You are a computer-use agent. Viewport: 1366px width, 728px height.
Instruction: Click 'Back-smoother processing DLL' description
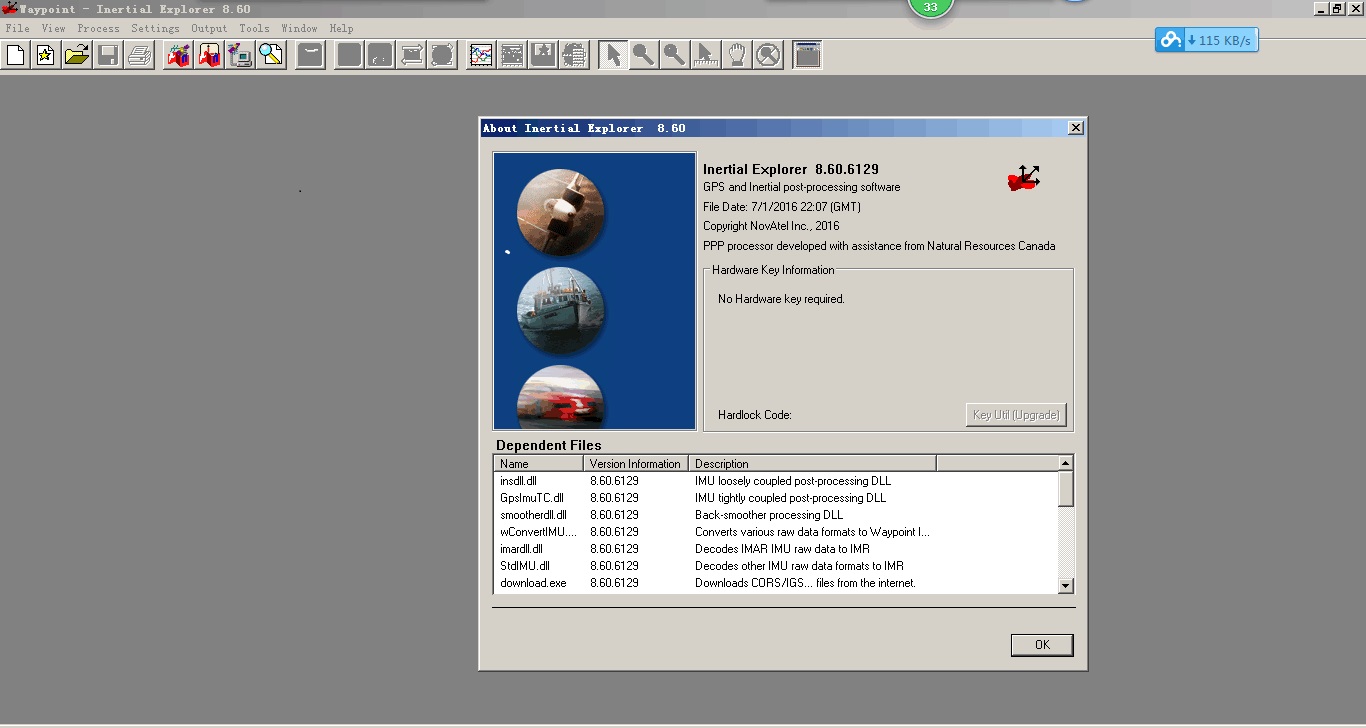coord(769,515)
